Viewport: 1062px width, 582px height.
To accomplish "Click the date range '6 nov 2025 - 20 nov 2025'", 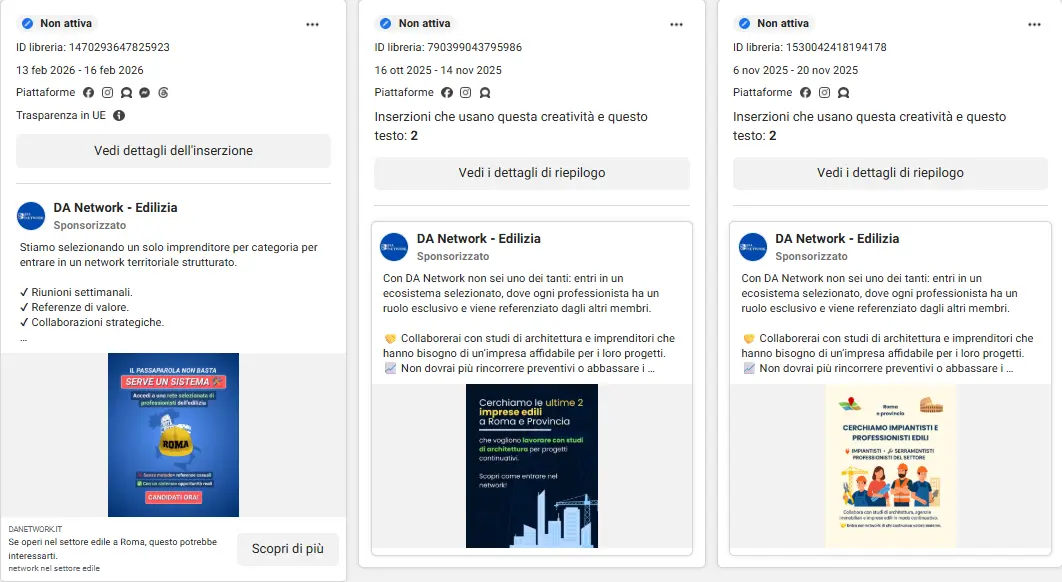I will pos(795,70).
